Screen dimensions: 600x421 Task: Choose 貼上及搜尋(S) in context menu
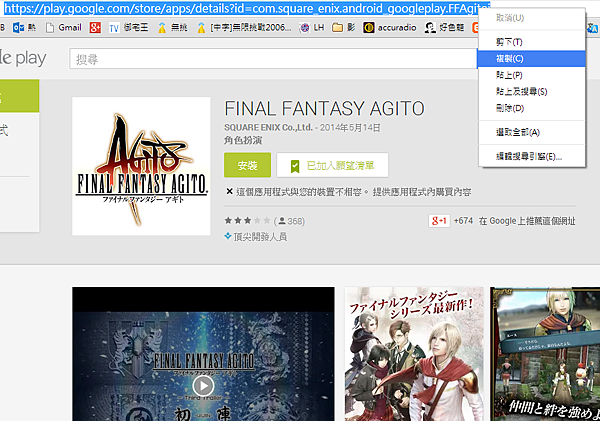[532, 91]
